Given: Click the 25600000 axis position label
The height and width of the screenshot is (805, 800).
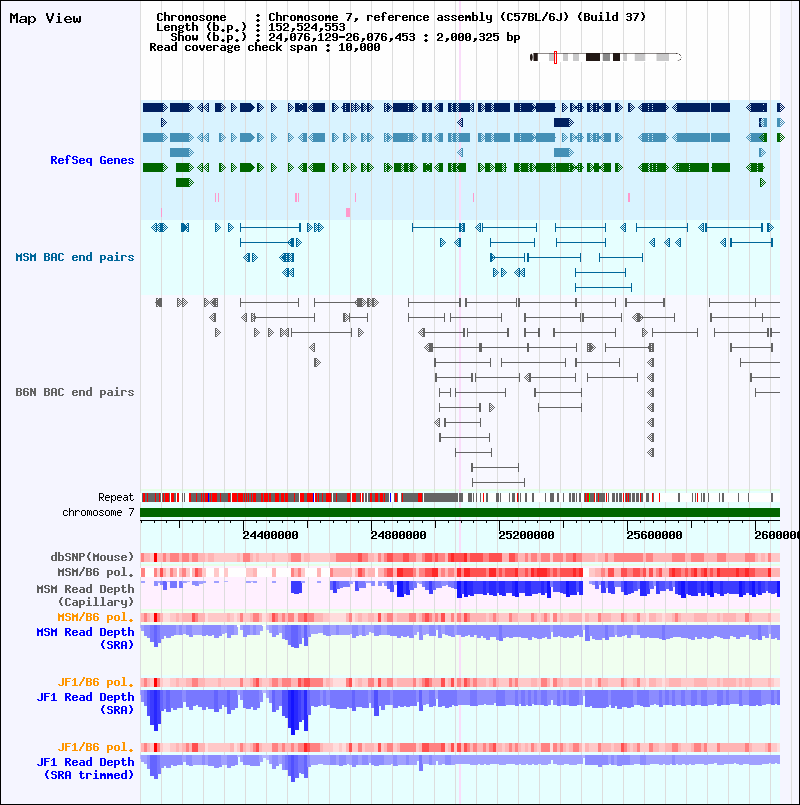Looking at the screenshot, I should click(x=654, y=535).
